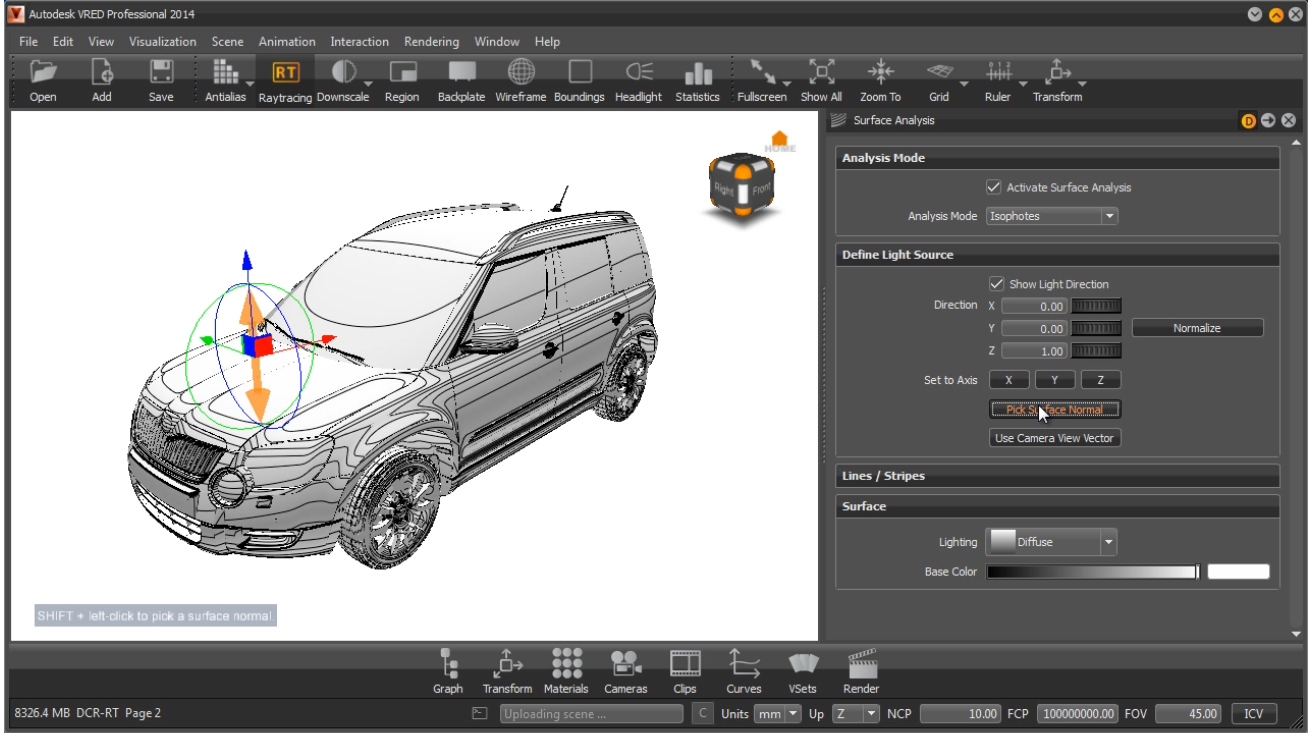Show Boundings via the toolbar icon

tap(579, 72)
